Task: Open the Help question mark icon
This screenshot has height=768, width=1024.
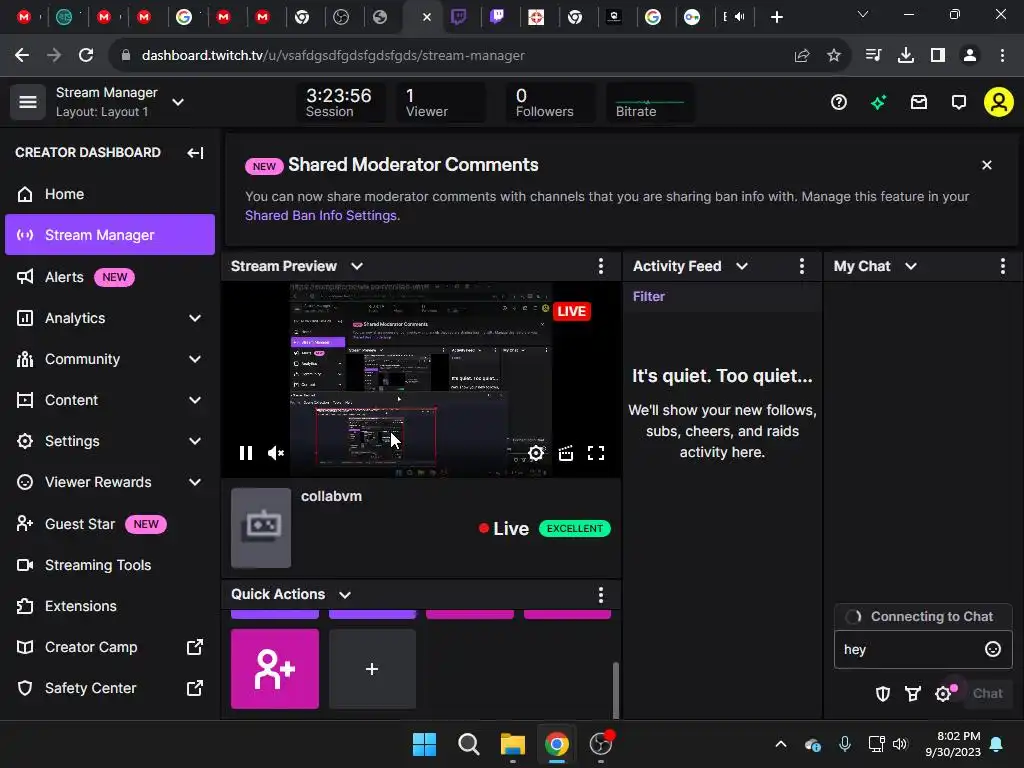Action: [839, 102]
